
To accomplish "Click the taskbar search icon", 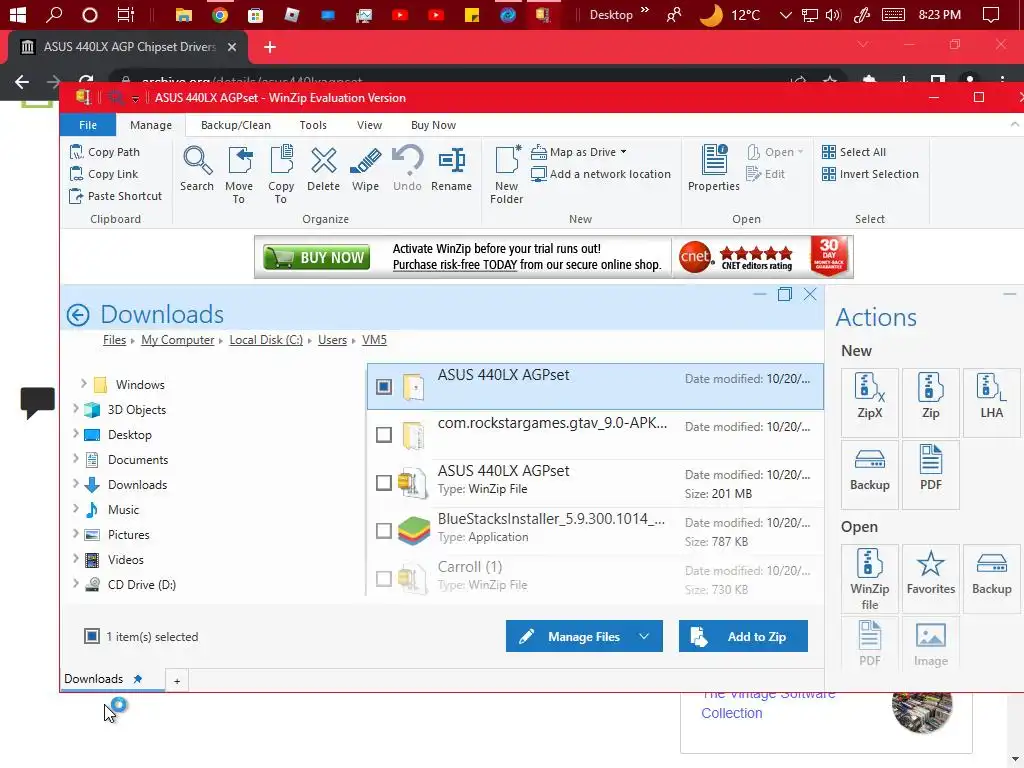I will pos(54,15).
